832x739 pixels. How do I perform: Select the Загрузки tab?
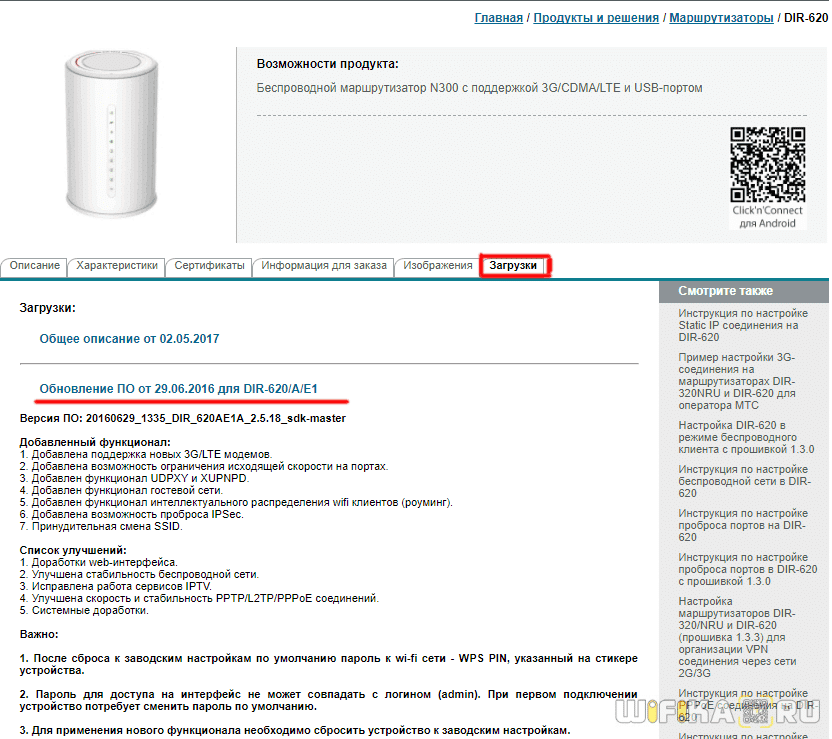pyautogui.click(x=513, y=265)
